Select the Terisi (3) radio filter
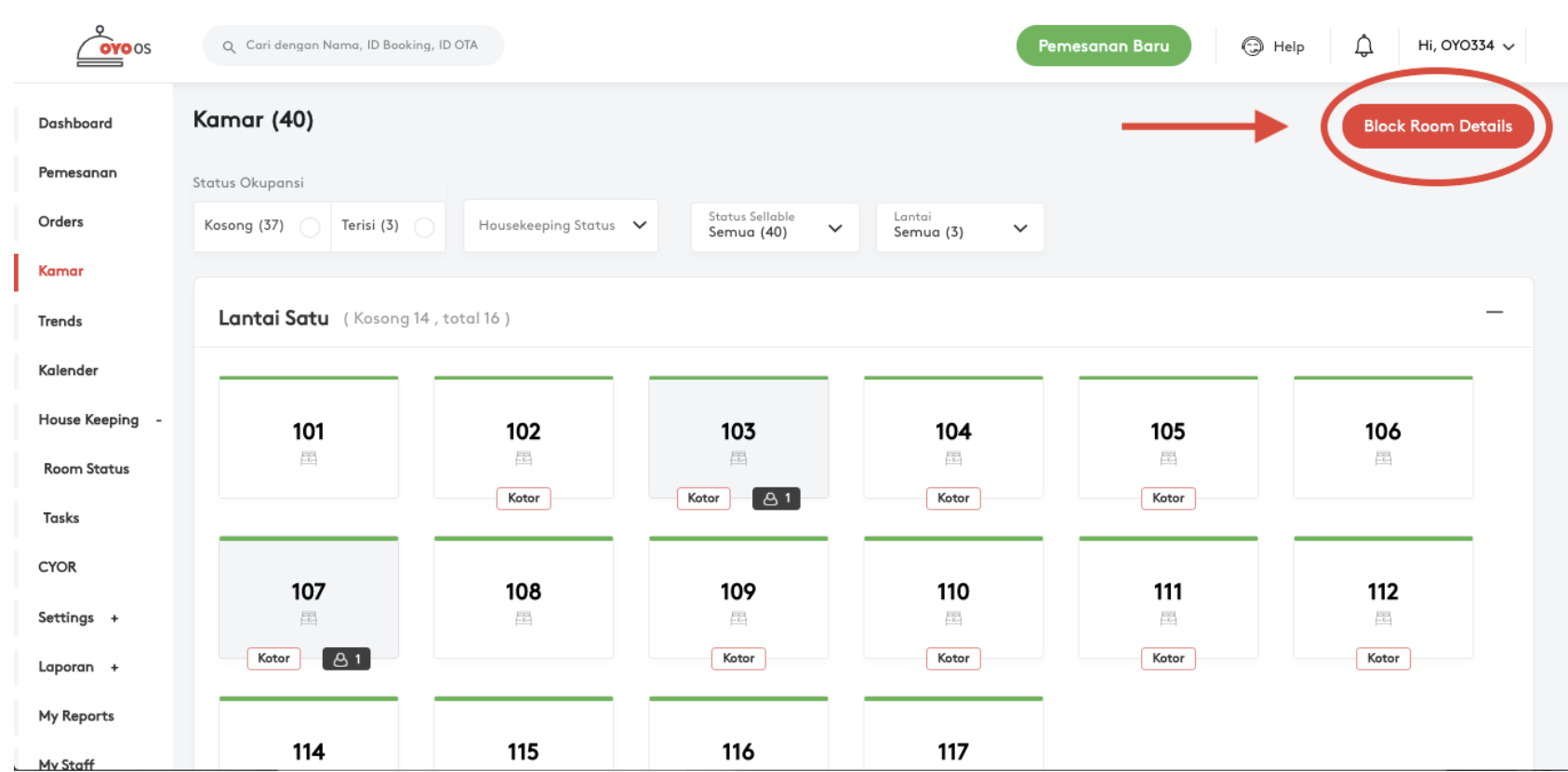Viewport: 1568px width, 772px height. click(x=424, y=227)
